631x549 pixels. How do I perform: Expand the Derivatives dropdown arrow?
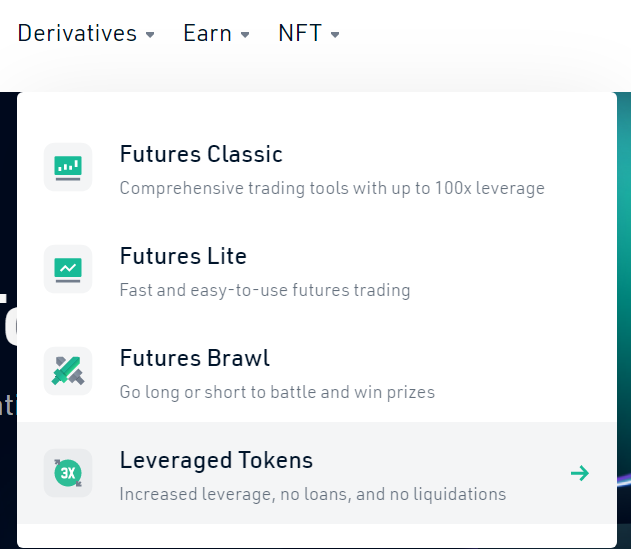click(x=150, y=35)
